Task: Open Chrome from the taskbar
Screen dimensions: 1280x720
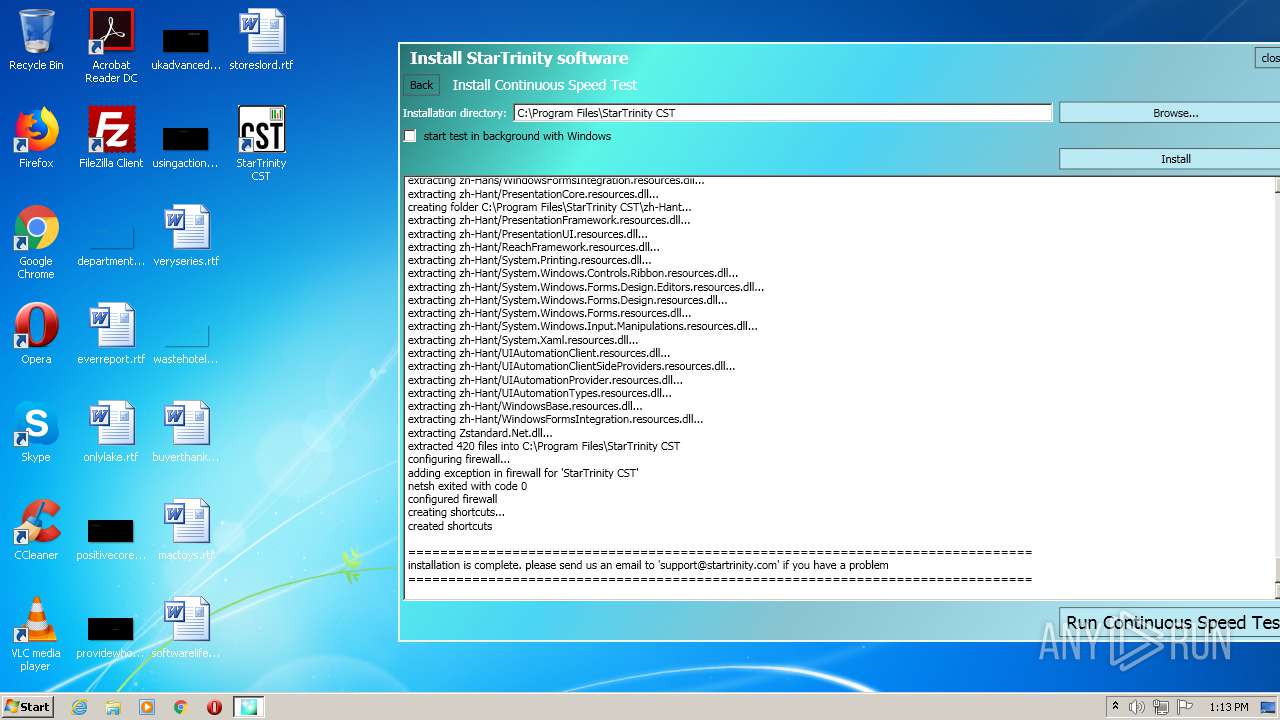Action: [181, 707]
